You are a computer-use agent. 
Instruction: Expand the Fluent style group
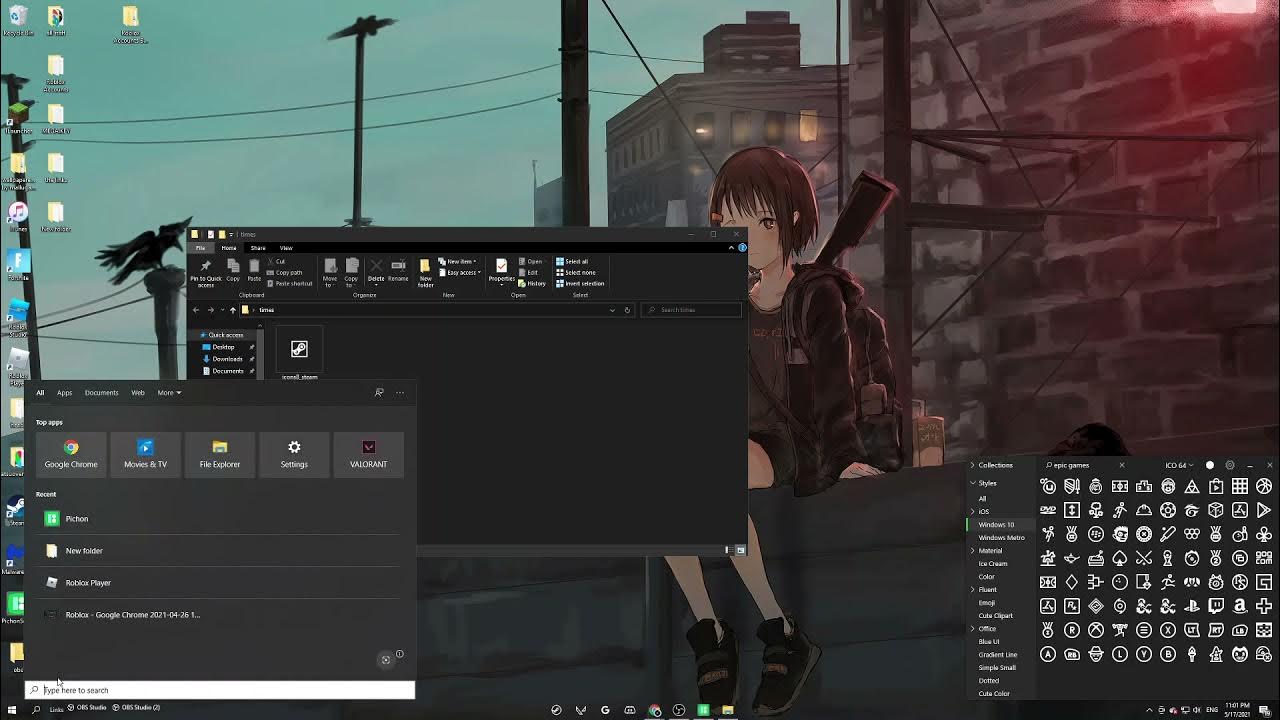(x=972, y=589)
